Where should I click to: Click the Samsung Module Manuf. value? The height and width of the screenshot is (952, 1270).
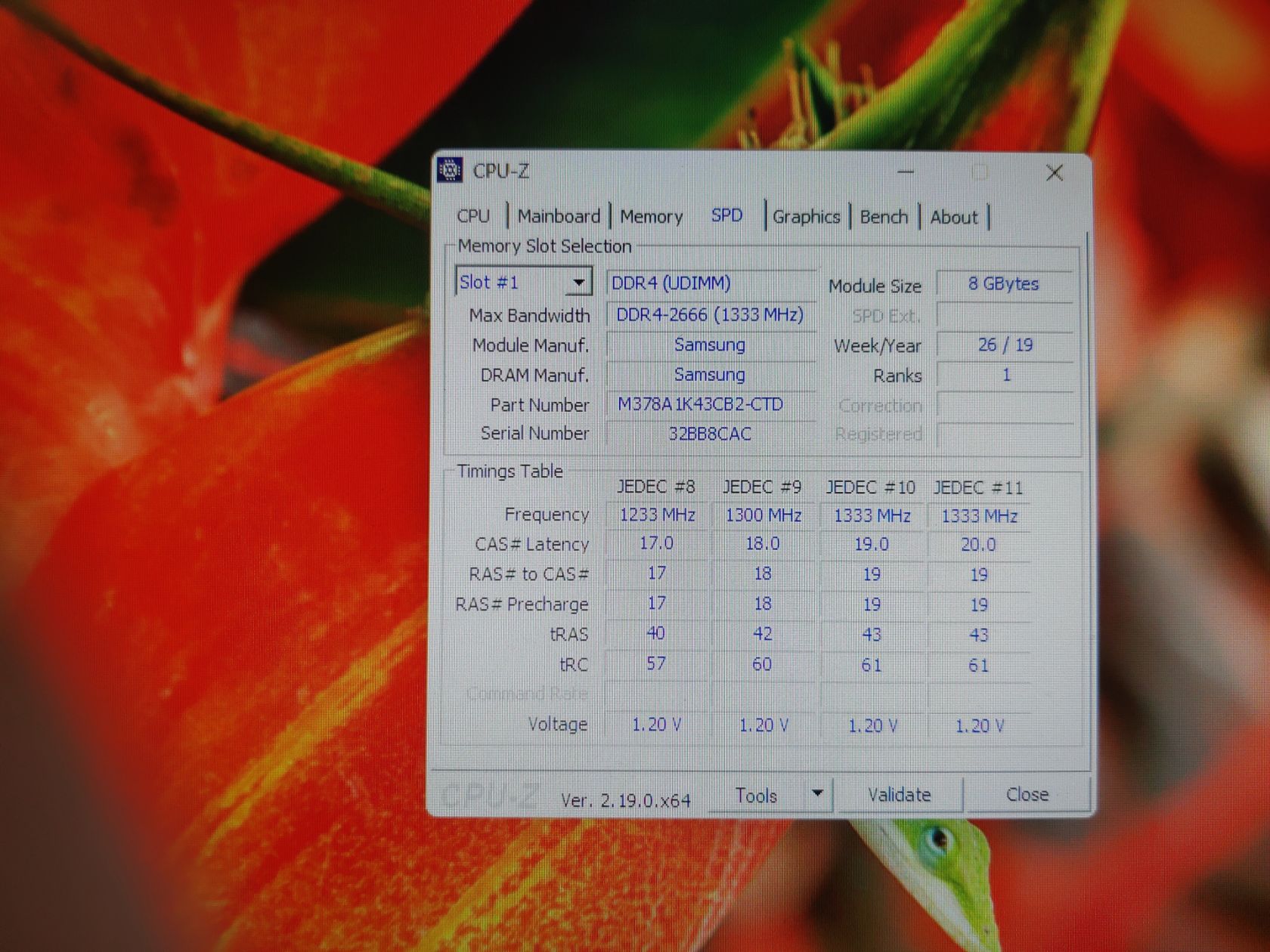(x=711, y=345)
